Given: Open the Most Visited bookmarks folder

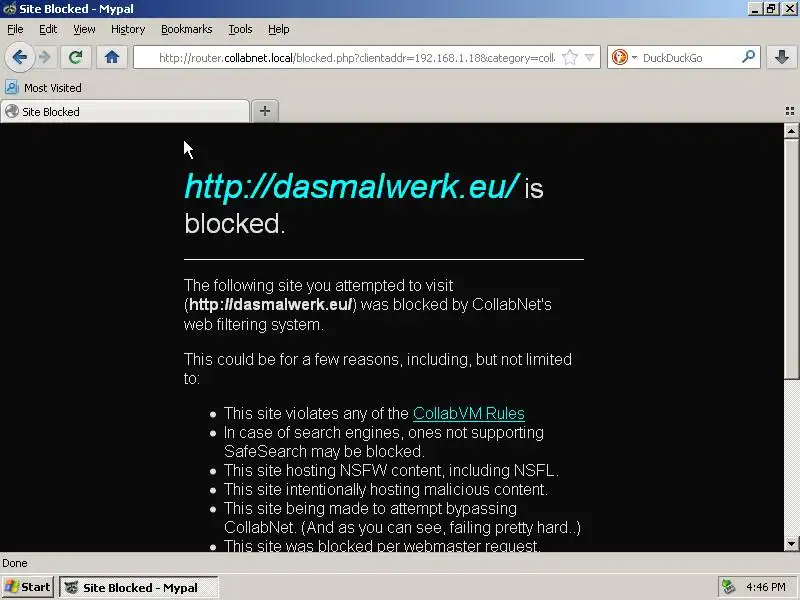Looking at the screenshot, I should (44, 88).
